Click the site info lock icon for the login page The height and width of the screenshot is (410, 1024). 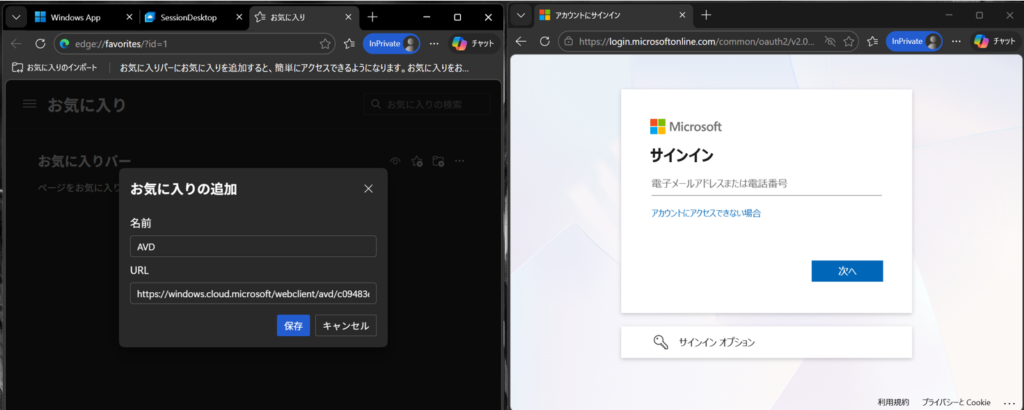tap(569, 42)
